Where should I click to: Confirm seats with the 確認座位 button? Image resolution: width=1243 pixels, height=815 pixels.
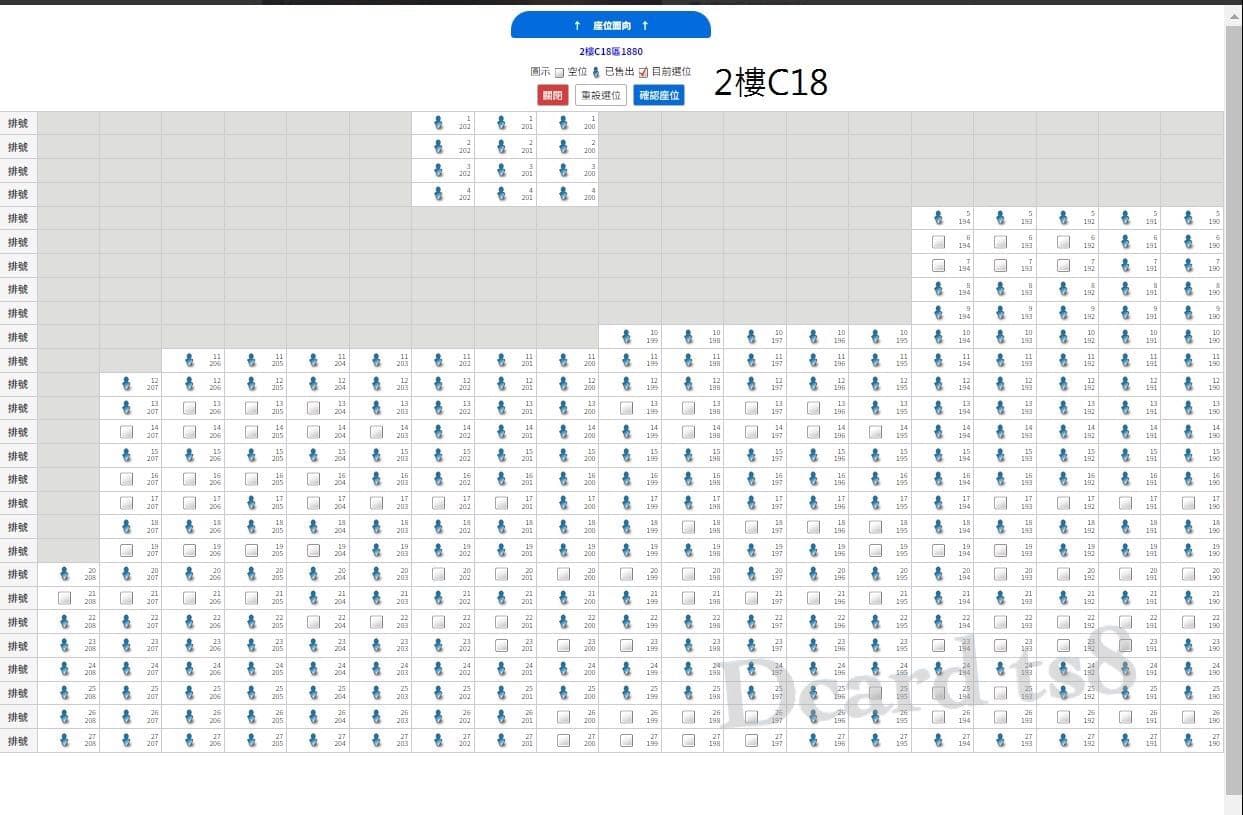pos(659,95)
